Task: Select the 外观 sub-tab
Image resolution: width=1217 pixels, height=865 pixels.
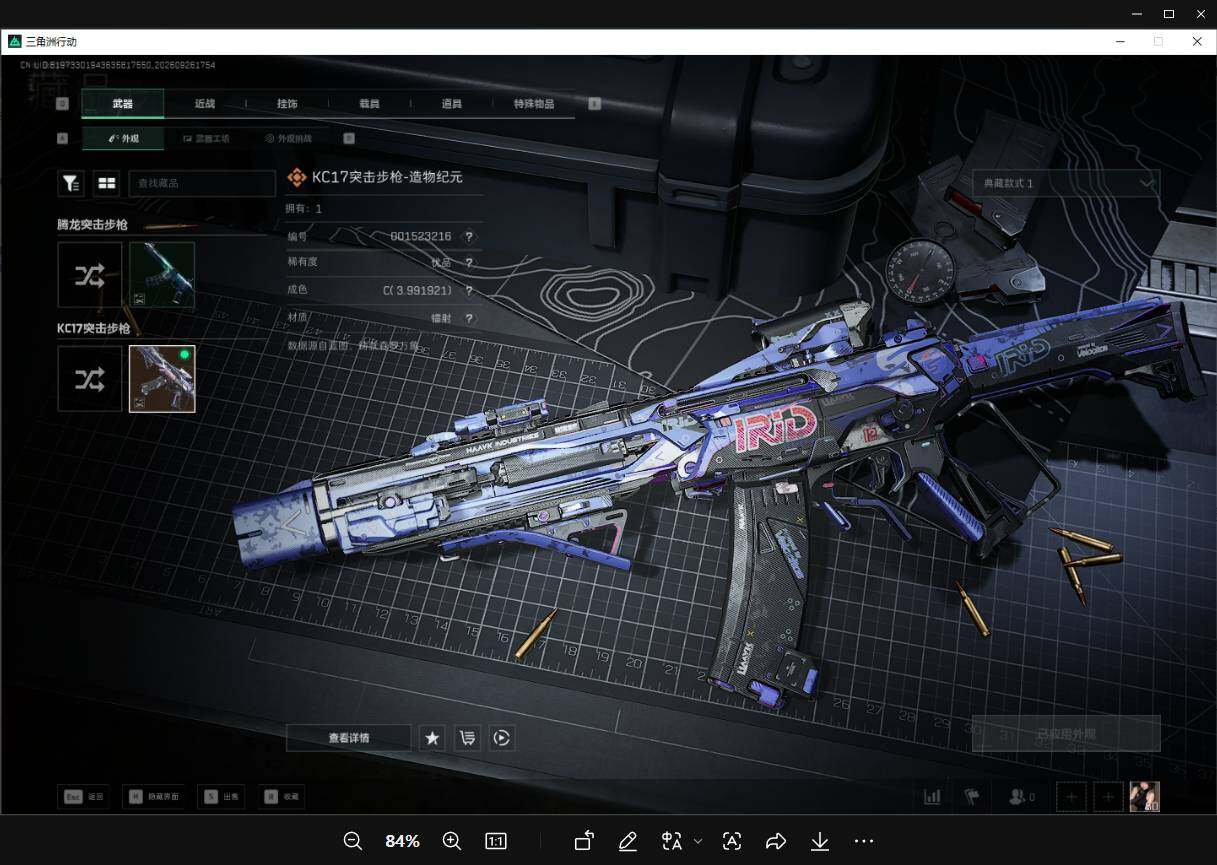Action: click(123, 139)
